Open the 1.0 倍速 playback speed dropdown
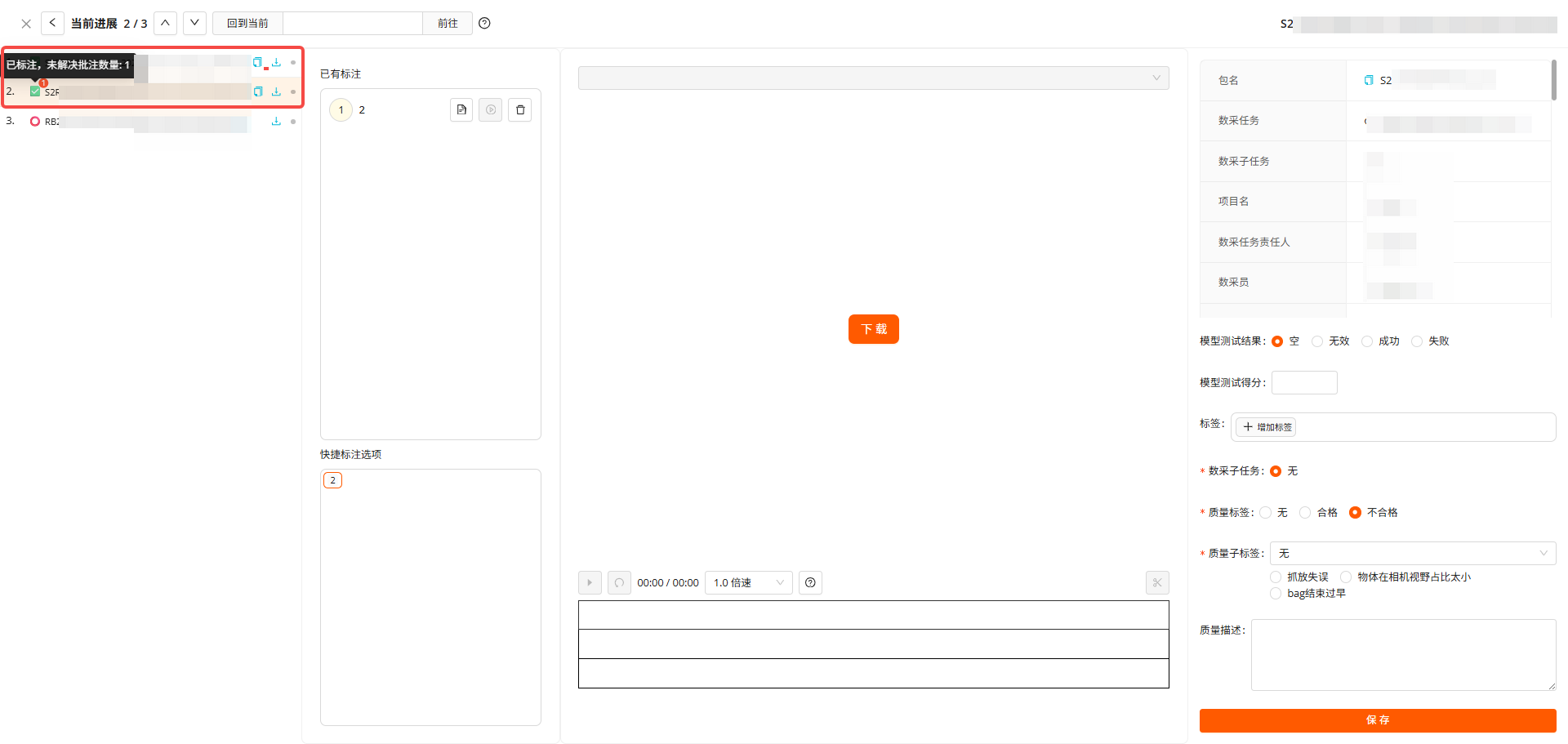This screenshot has height=744, width=1568. pos(748,582)
